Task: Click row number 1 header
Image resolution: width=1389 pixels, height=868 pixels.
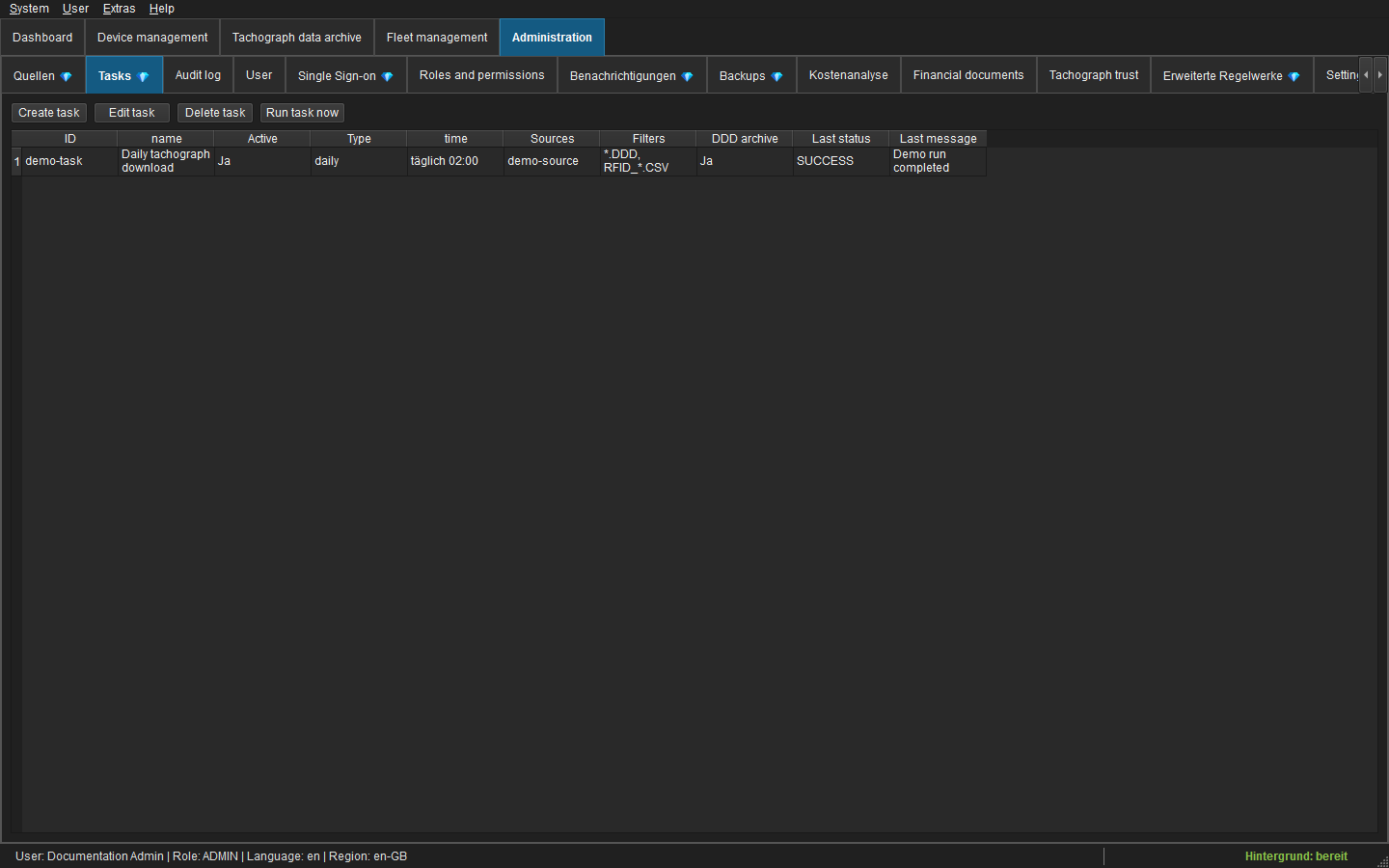Action: point(16,161)
